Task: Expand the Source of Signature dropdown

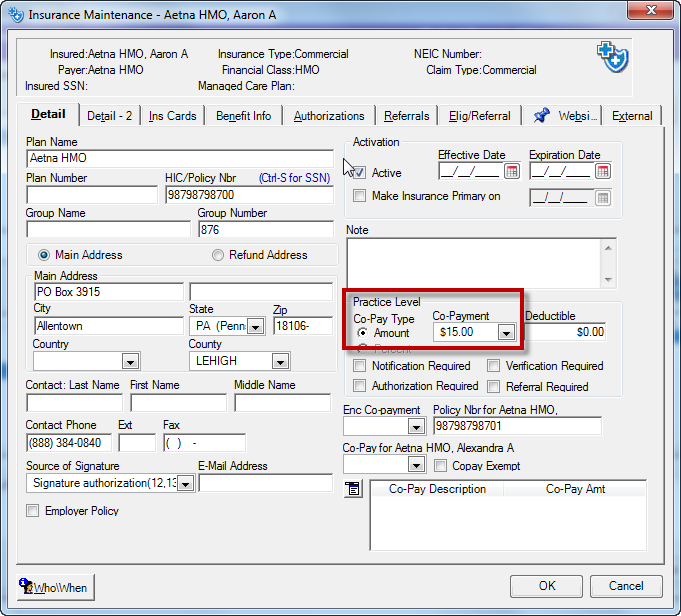Action: [186, 483]
